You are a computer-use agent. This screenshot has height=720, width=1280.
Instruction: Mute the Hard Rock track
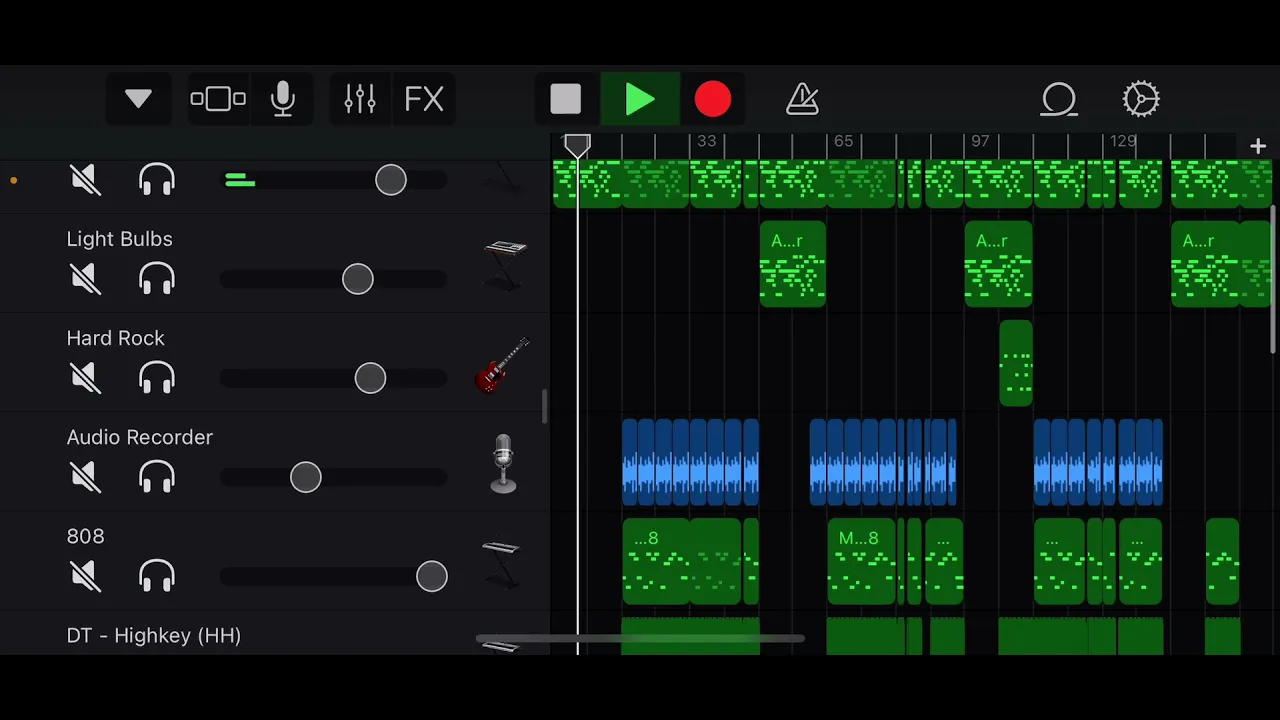86,378
